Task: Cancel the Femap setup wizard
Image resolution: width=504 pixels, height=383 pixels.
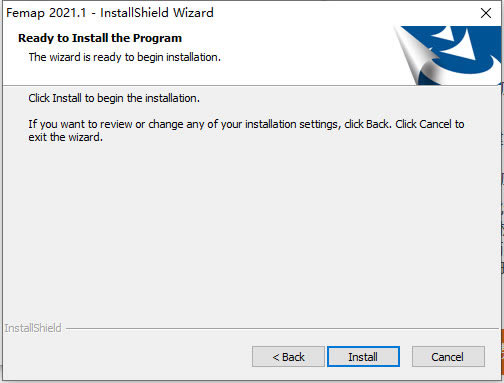Action: click(x=448, y=357)
